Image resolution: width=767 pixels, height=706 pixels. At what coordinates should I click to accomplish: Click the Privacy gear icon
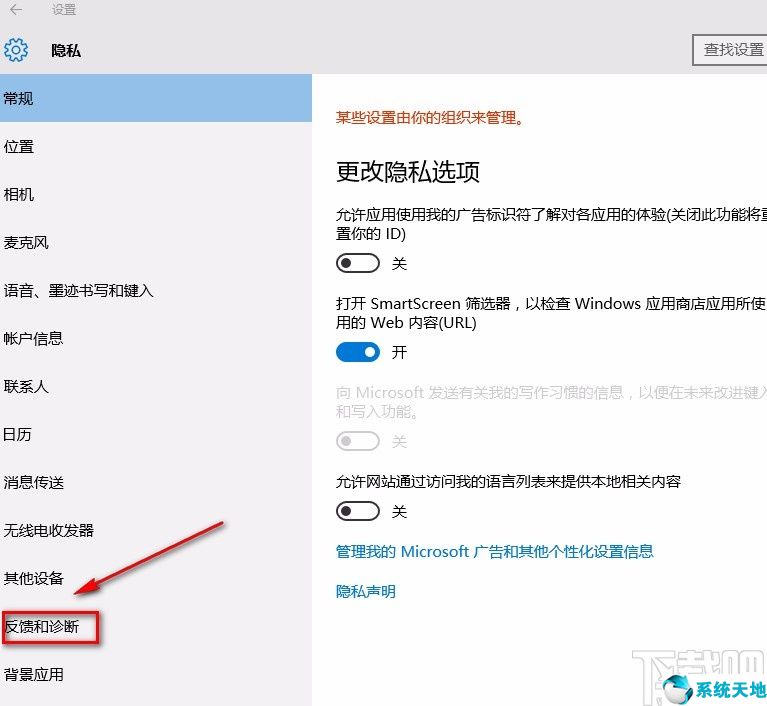(x=16, y=49)
